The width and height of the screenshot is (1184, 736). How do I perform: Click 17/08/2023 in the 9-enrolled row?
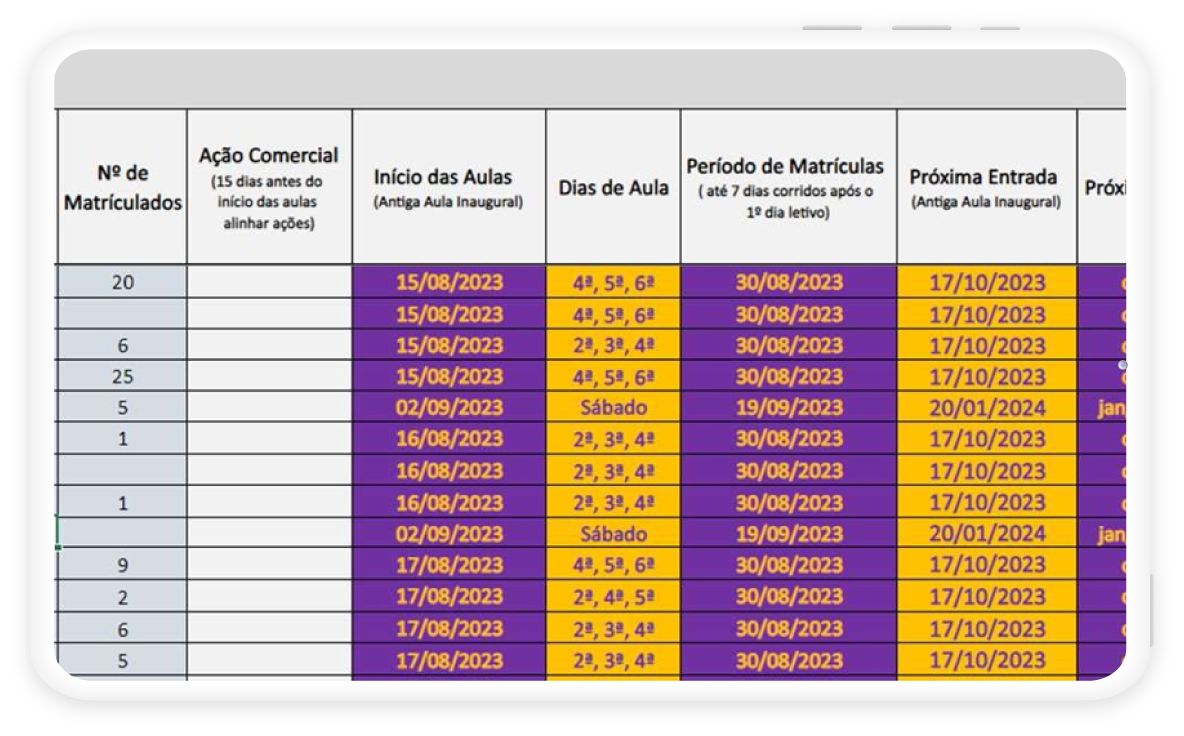pyautogui.click(x=449, y=565)
